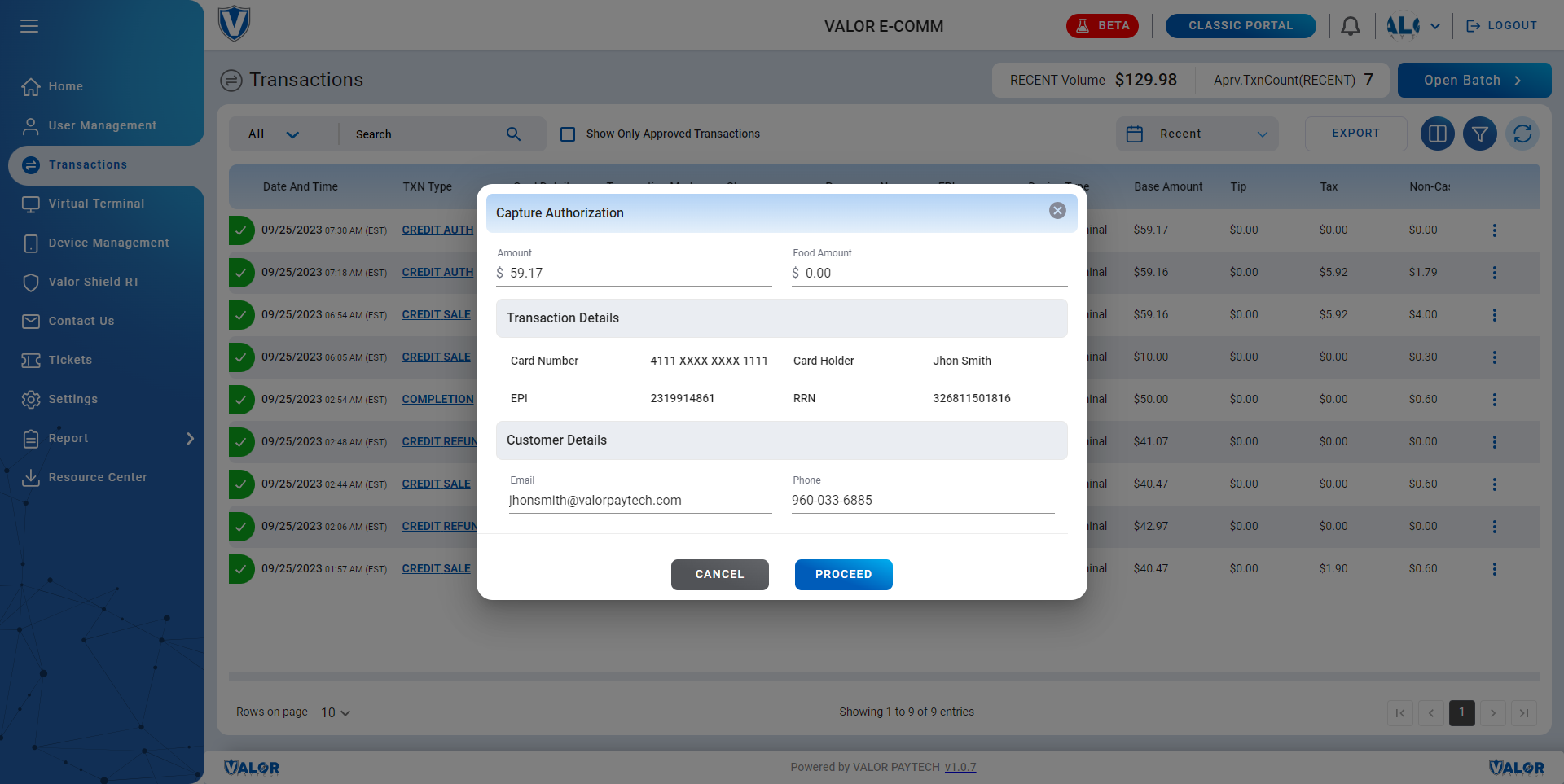Click the horizontal table scrollbar
This screenshot has width=1564, height=784.
click(884, 677)
